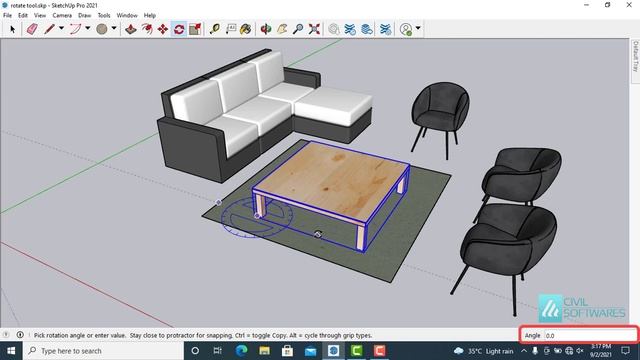
Task: Open the Extension Warehouse icon
Action: [x=350, y=29]
